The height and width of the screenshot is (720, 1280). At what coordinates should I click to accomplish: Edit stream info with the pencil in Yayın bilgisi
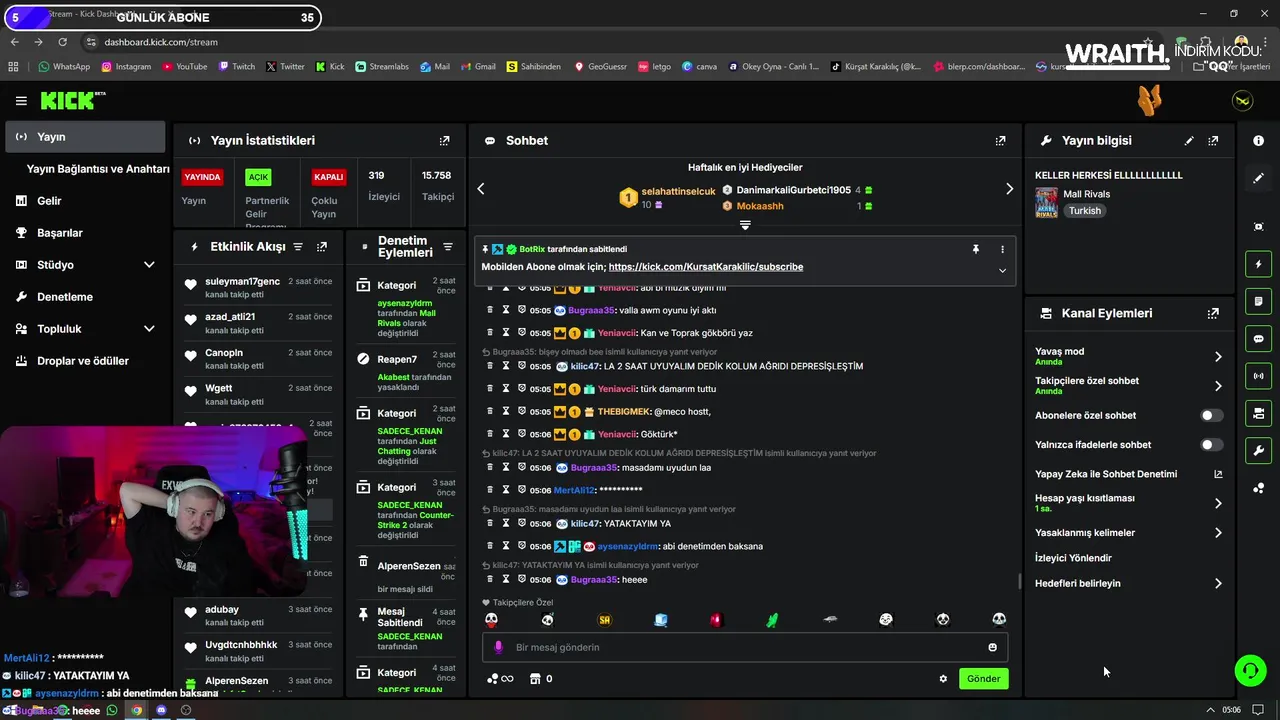coord(1189,141)
